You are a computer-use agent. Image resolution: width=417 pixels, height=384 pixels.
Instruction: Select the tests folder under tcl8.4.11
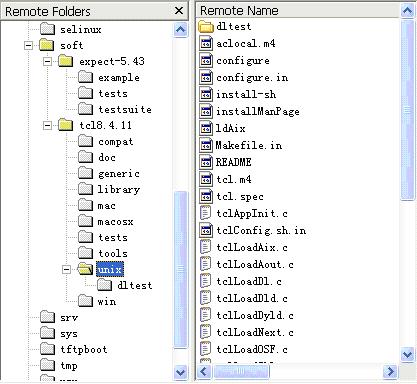113,237
